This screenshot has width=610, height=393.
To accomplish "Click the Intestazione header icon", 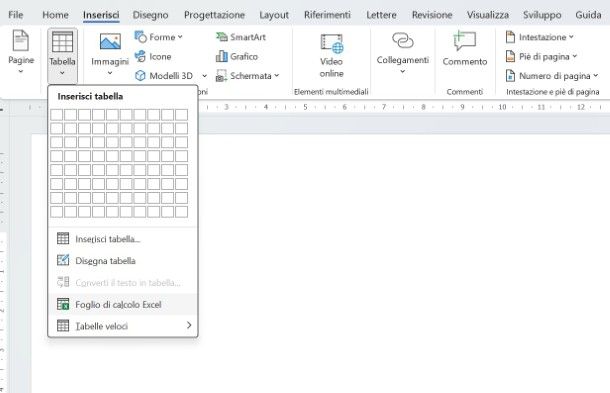I will coord(510,37).
